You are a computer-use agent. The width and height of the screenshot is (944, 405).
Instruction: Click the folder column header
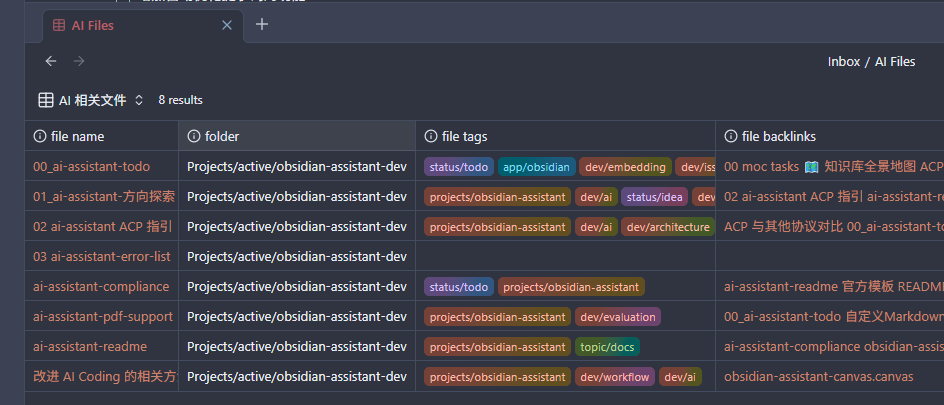click(297, 137)
